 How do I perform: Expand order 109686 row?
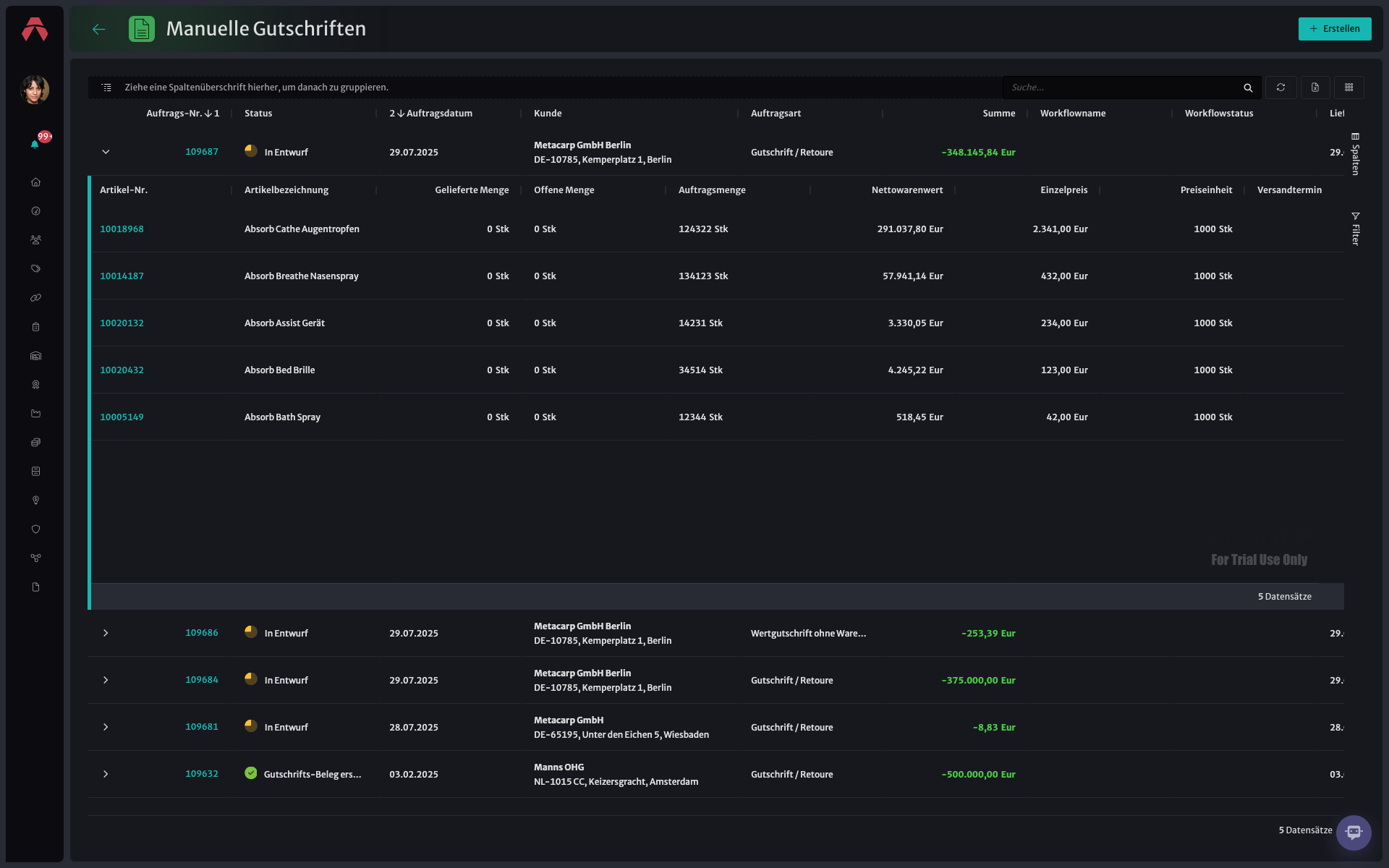106,633
